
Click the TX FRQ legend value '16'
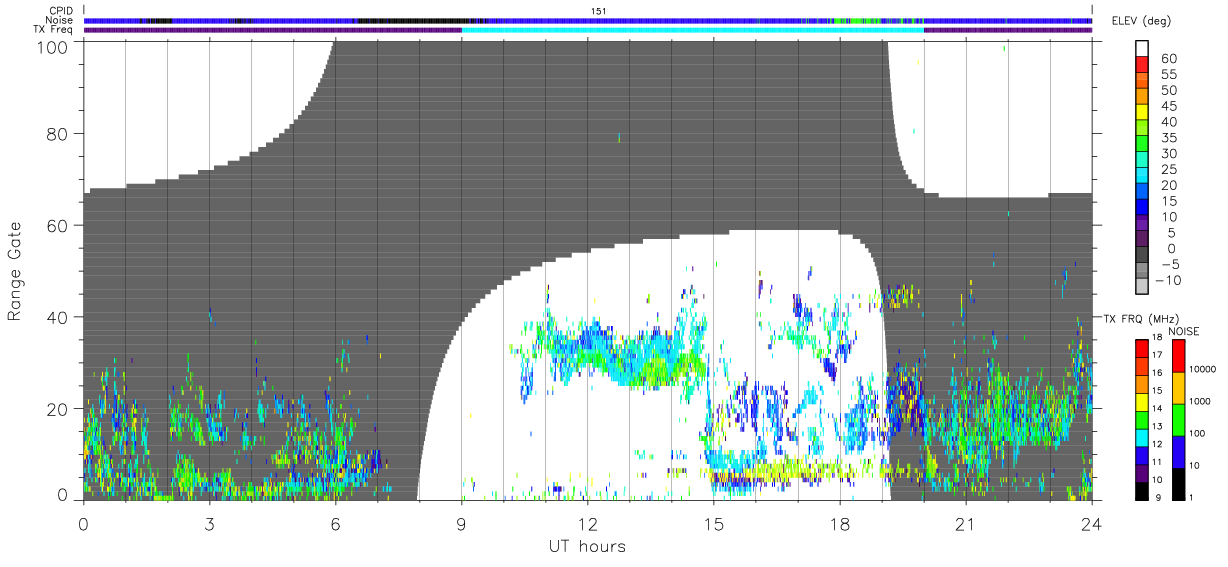(1155, 373)
